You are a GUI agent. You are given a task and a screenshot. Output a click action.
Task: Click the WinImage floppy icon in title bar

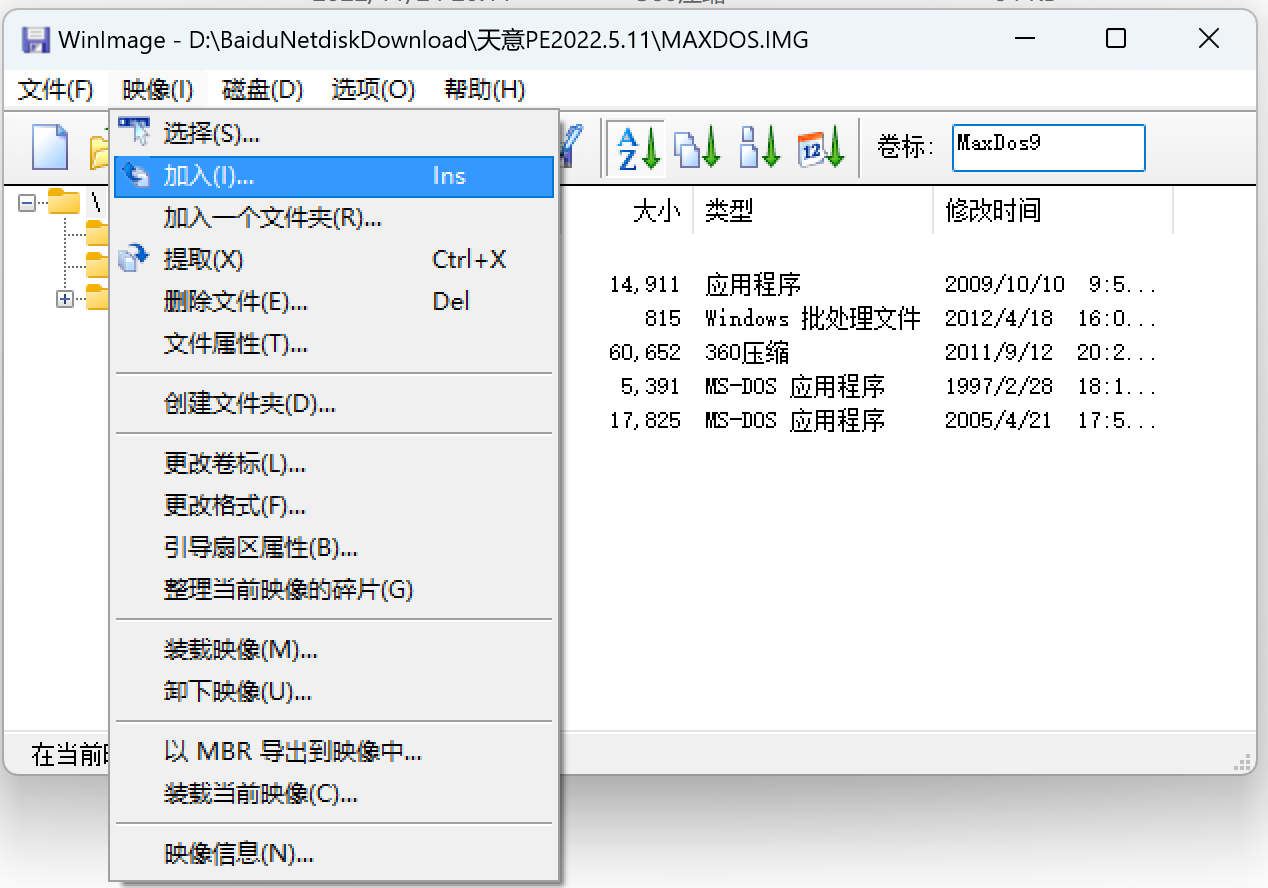pos(36,39)
